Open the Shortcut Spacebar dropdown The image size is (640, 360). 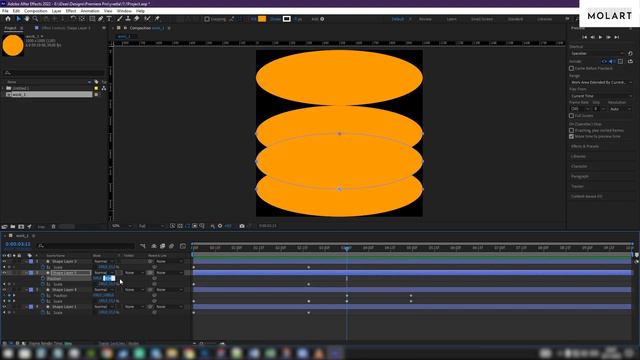(x=597, y=53)
